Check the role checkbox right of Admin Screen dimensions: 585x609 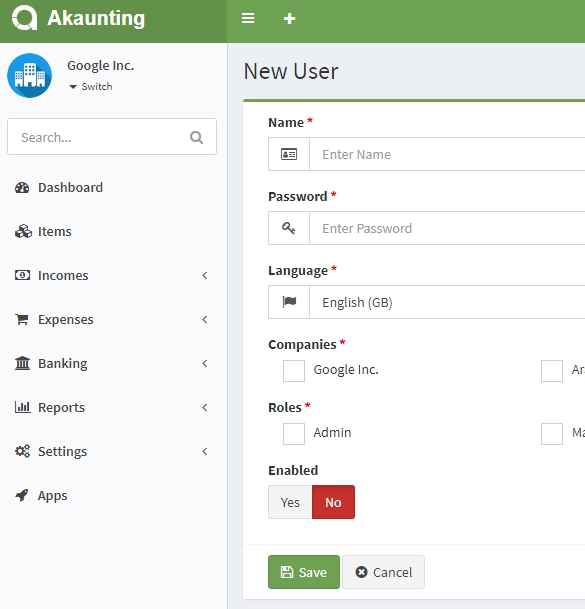552,434
